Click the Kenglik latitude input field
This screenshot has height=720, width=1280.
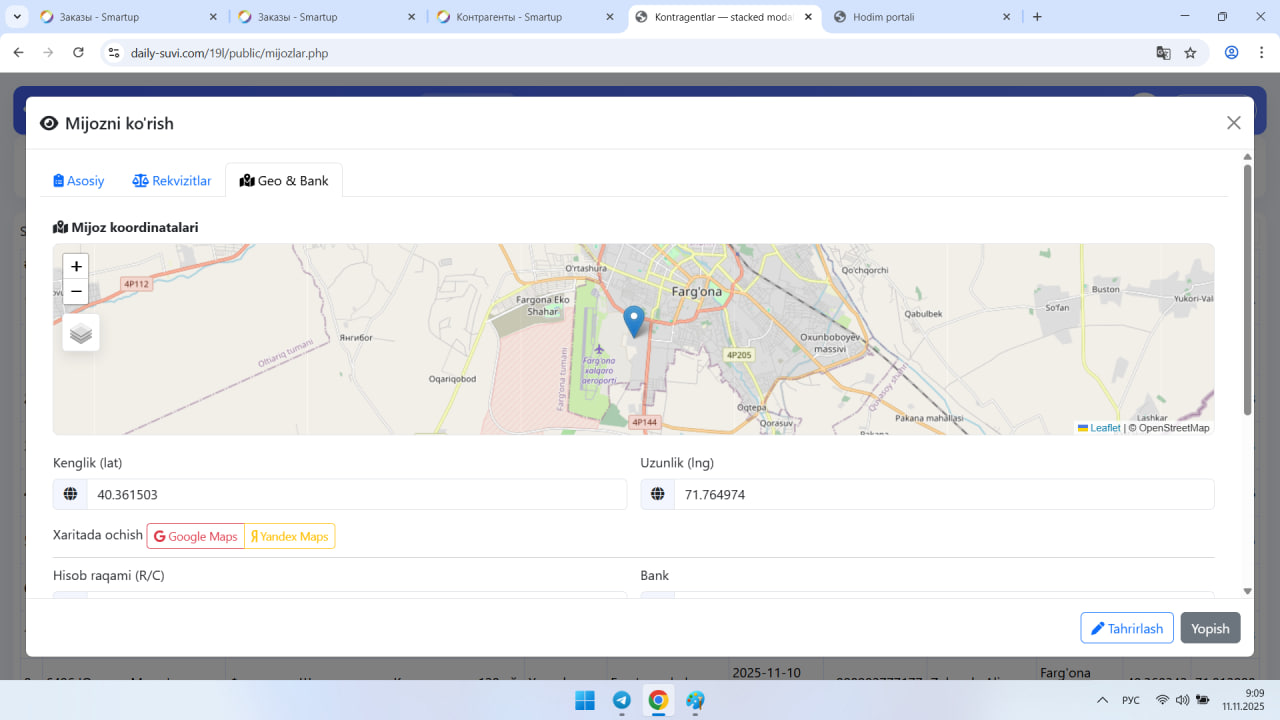point(356,494)
